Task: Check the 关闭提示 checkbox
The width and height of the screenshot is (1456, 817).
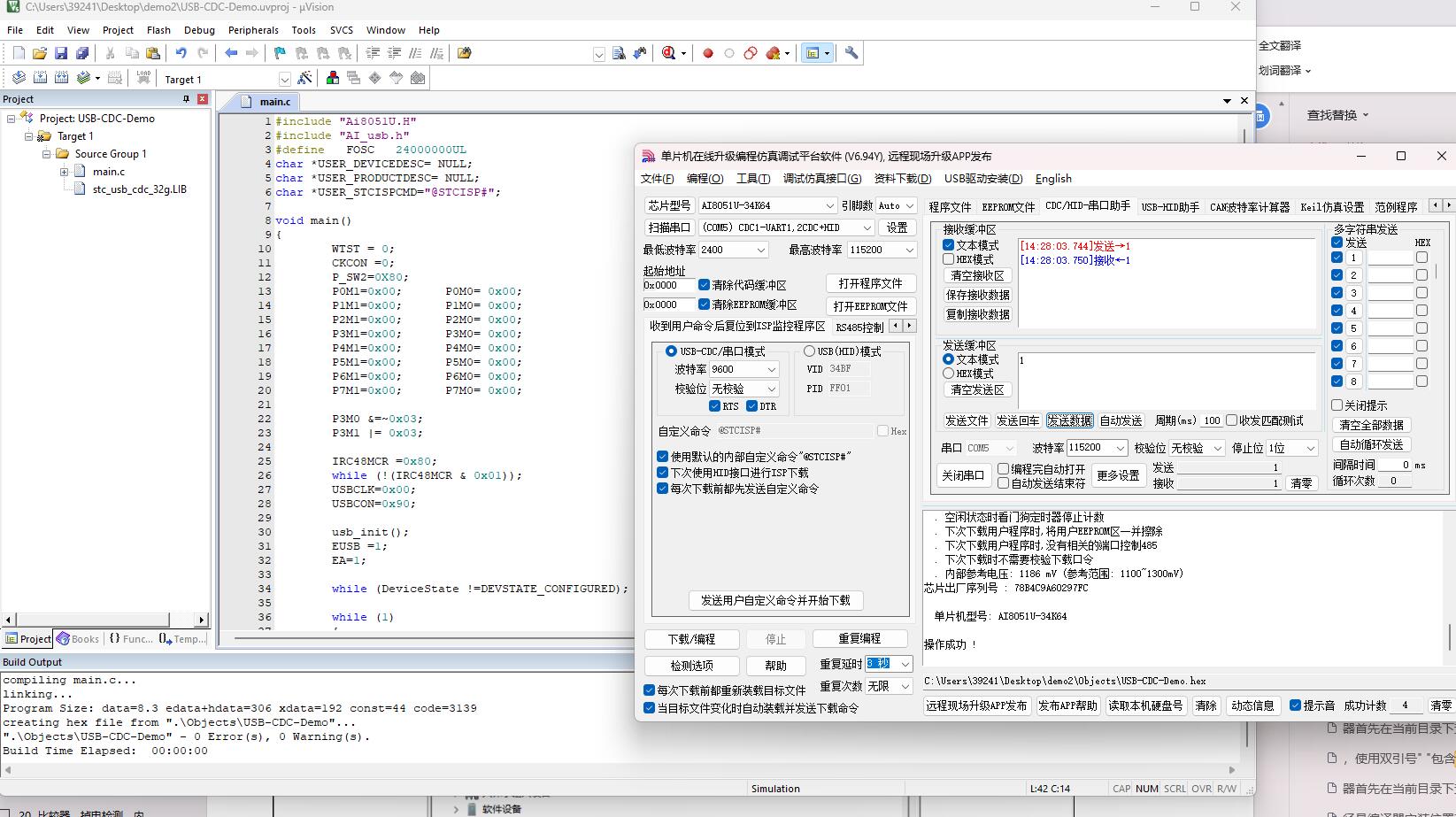Action: point(1337,405)
